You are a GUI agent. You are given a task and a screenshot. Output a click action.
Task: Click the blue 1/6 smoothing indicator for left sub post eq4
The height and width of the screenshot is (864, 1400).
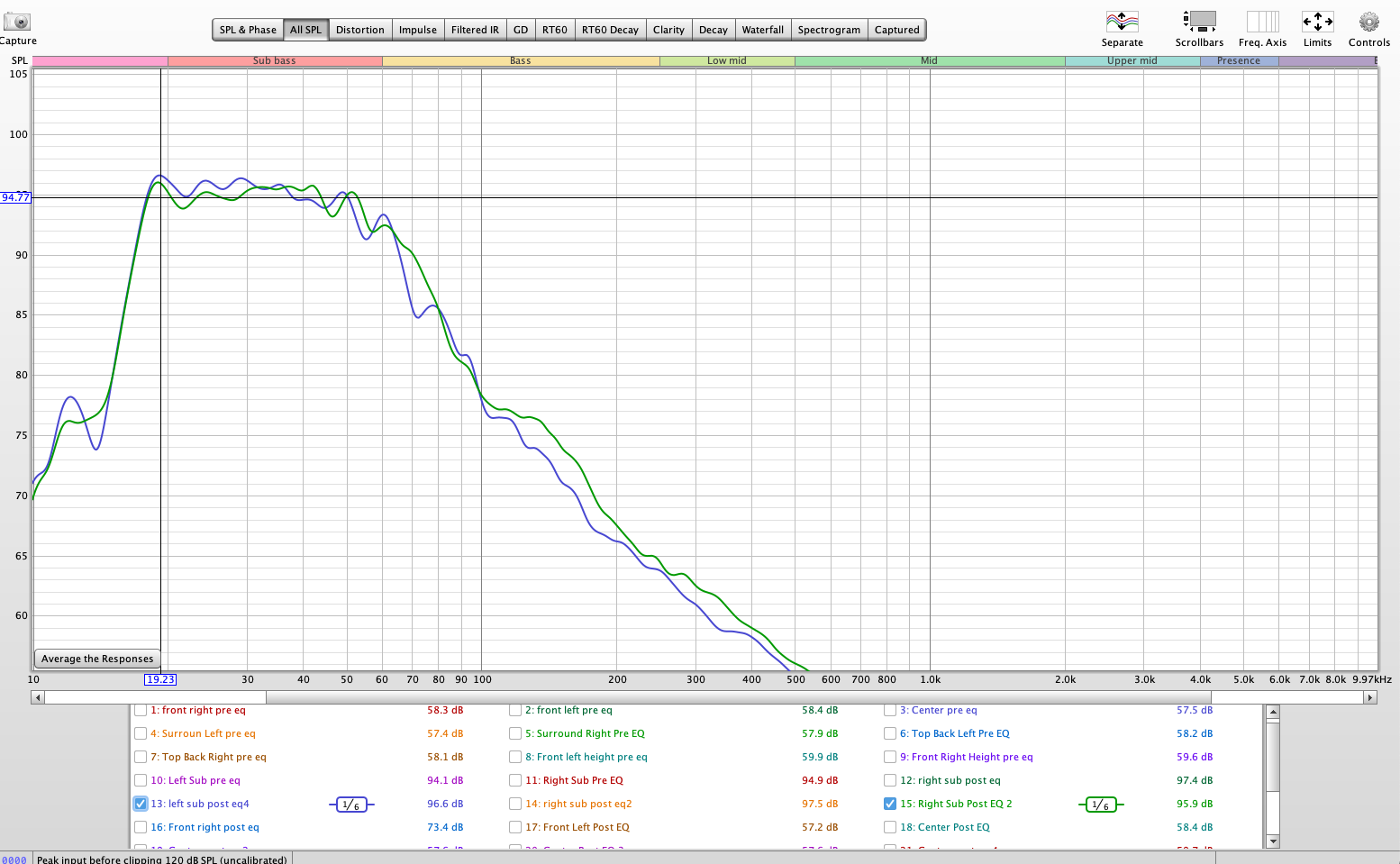coord(351,805)
